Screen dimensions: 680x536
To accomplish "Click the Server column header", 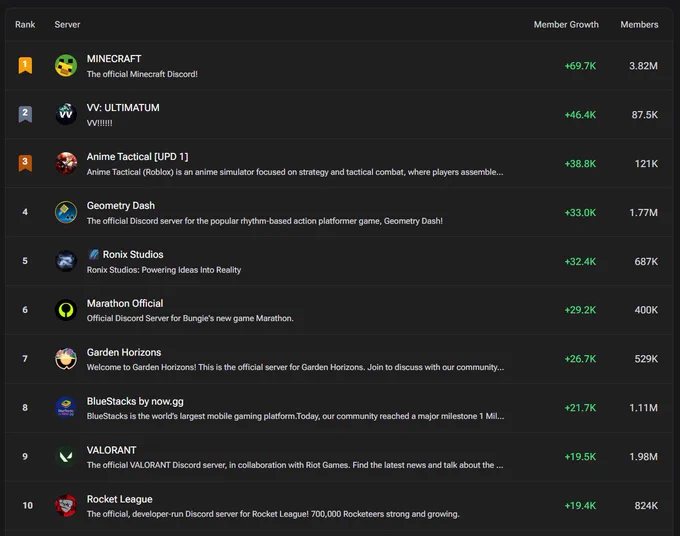I will [x=67, y=25].
